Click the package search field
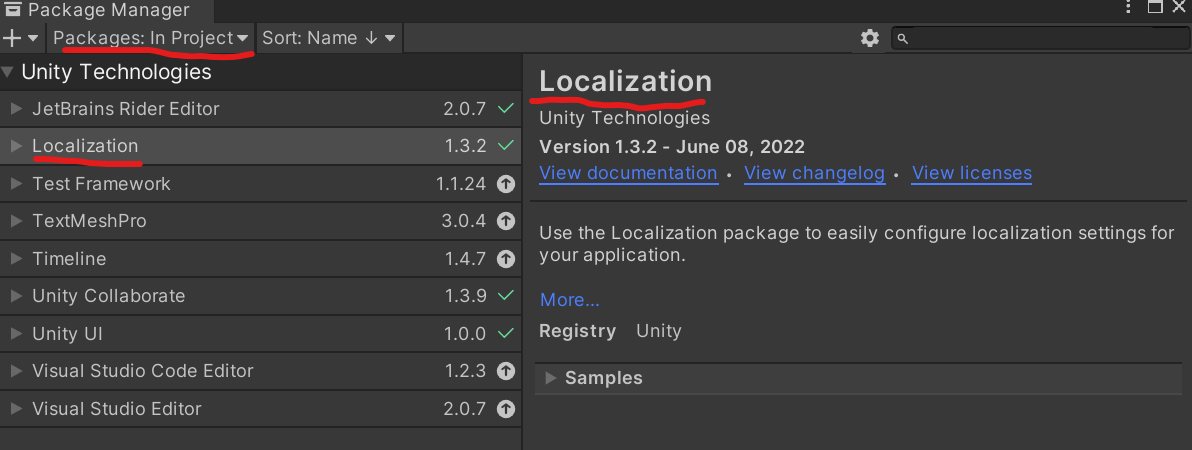This screenshot has width=1192, height=450. point(1040,38)
